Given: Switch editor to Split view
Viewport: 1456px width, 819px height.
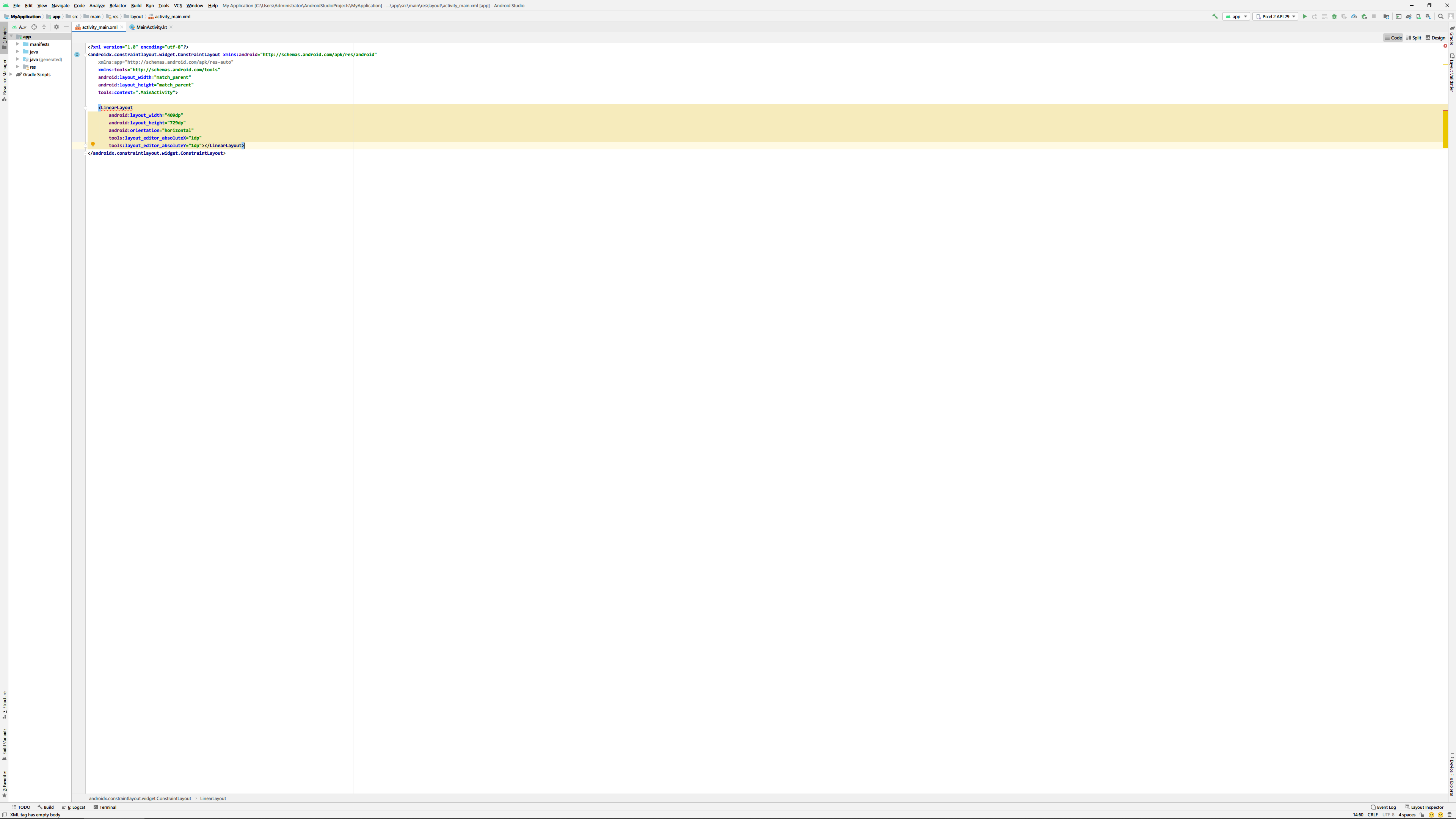Looking at the screenshot, I should click(x=1414, y=38).
